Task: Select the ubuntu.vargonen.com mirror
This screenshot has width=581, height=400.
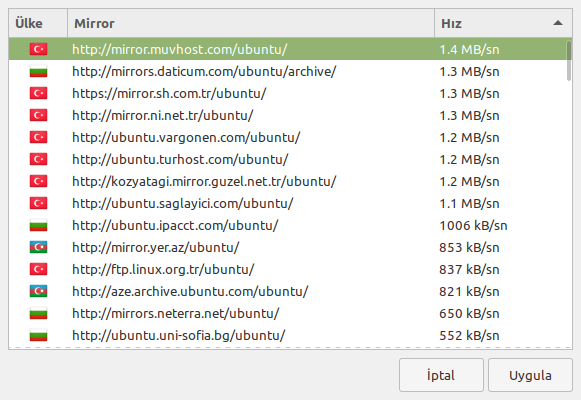Action: coord(288,137)
